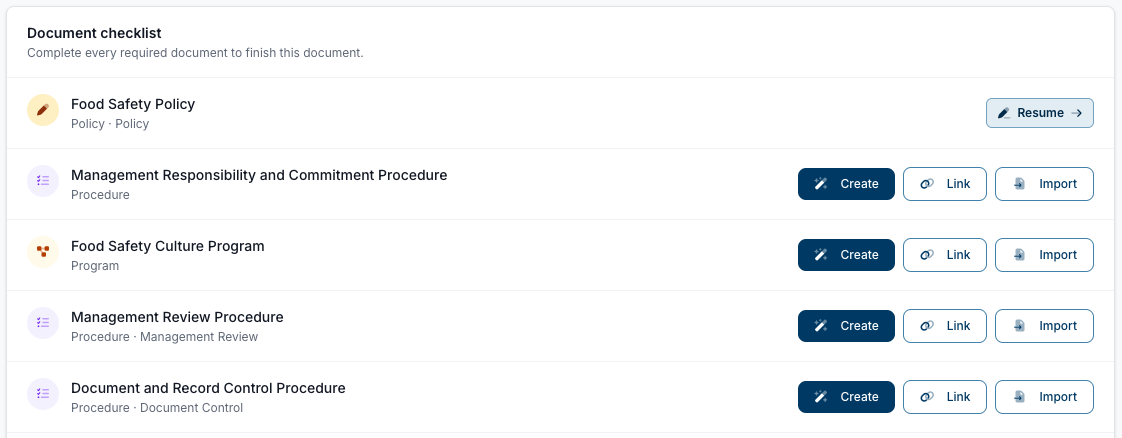Screen dimensions: 1122x438
Task: Click the orange program icon for Food Safety Culture
Action: click(x=43, y=252)
